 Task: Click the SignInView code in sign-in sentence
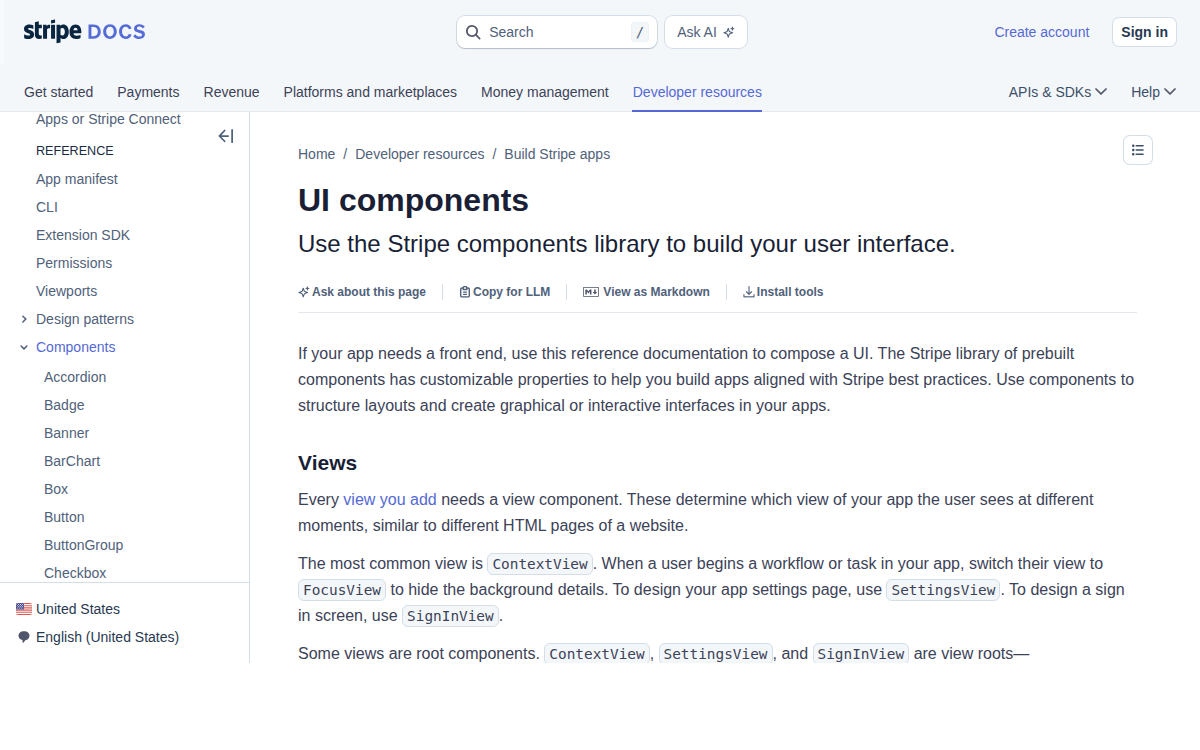(450, 616)
